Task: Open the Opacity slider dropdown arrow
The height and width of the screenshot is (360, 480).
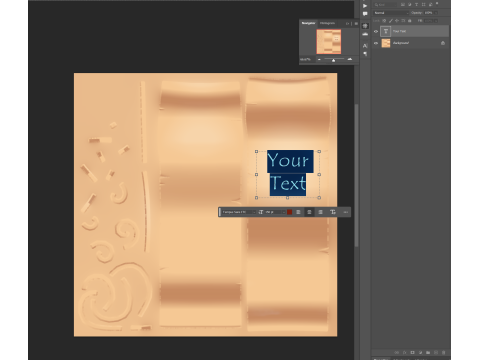Action: [x=436, y=13]
